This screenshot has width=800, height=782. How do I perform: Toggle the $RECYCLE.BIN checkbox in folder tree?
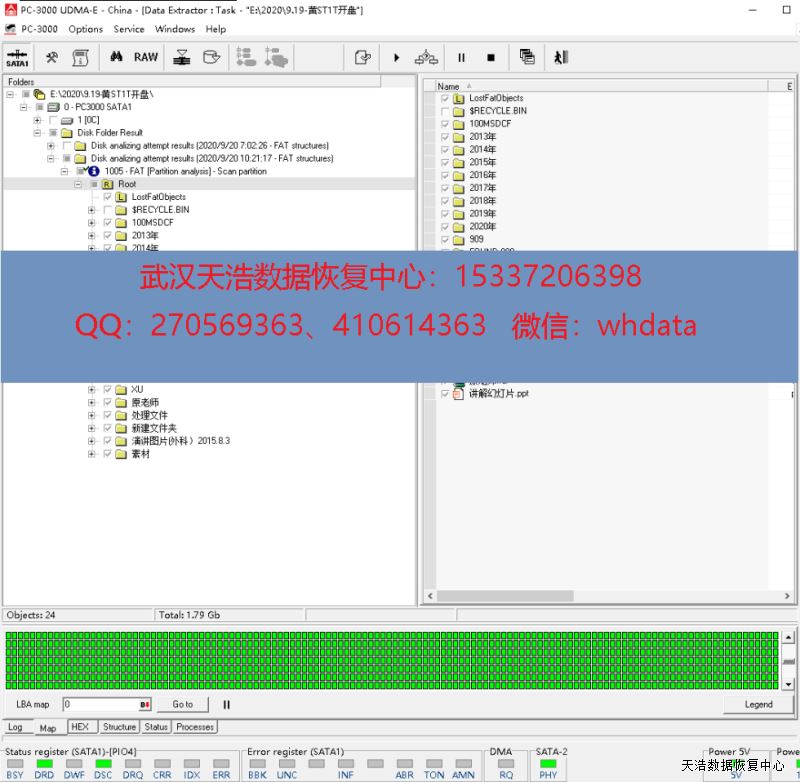point(108,210)
